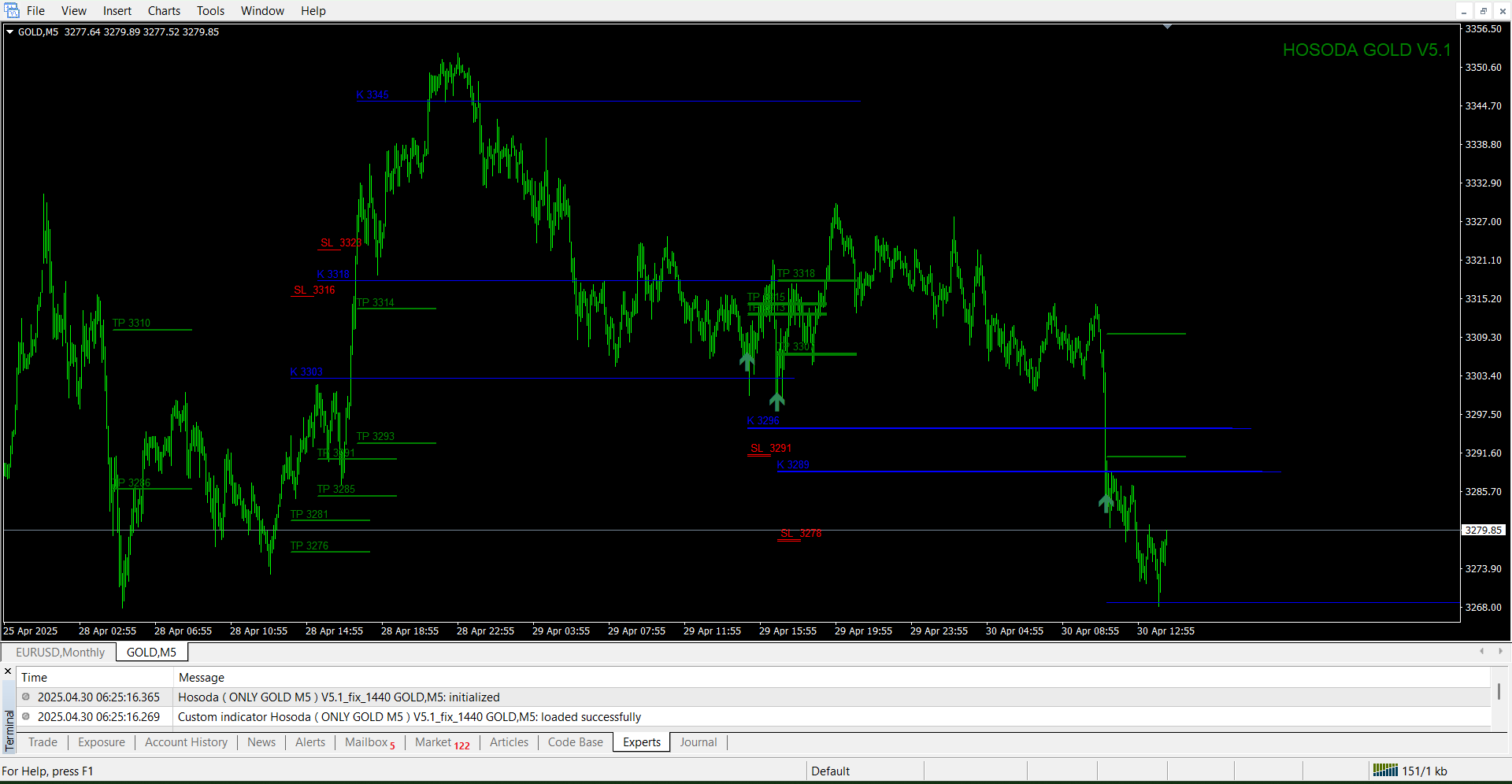
Task: Click the Default profile in status bar
Action: (x=830, y=771)
